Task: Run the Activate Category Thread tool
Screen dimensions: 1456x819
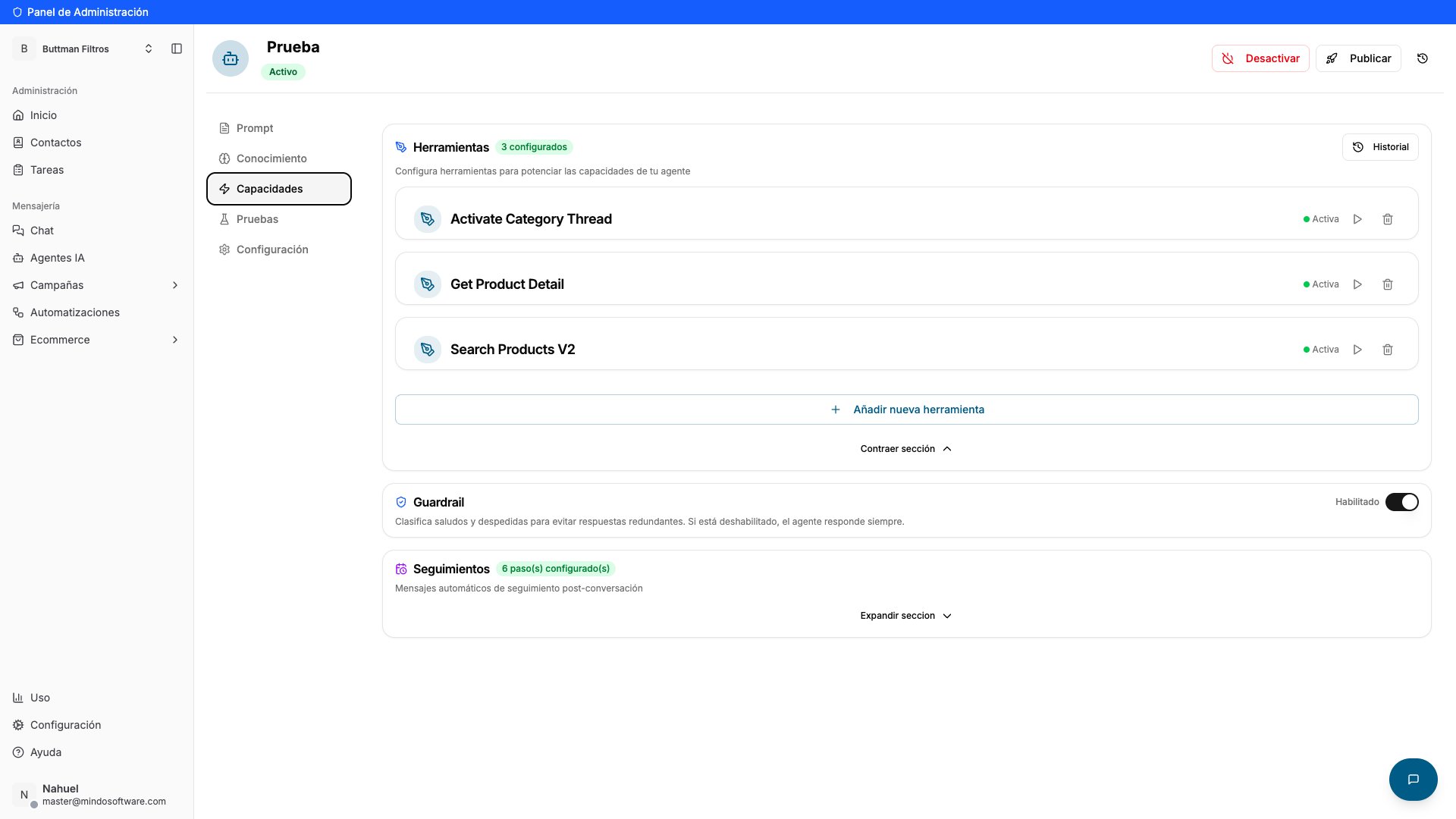Action: (1357, 219)
